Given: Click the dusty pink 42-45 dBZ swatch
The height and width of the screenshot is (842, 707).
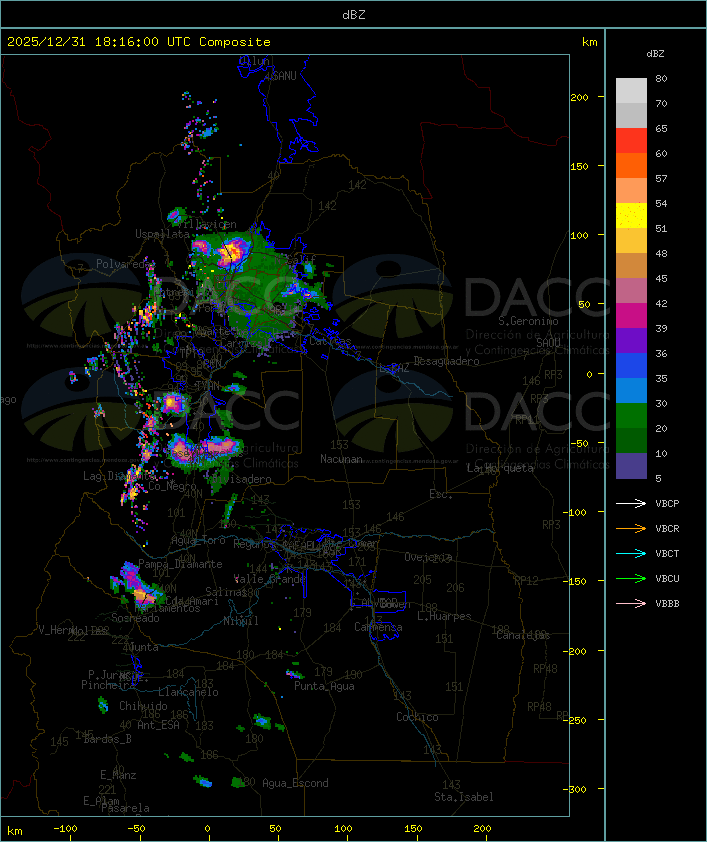Looking at the screenshot, I should [631, 291].
